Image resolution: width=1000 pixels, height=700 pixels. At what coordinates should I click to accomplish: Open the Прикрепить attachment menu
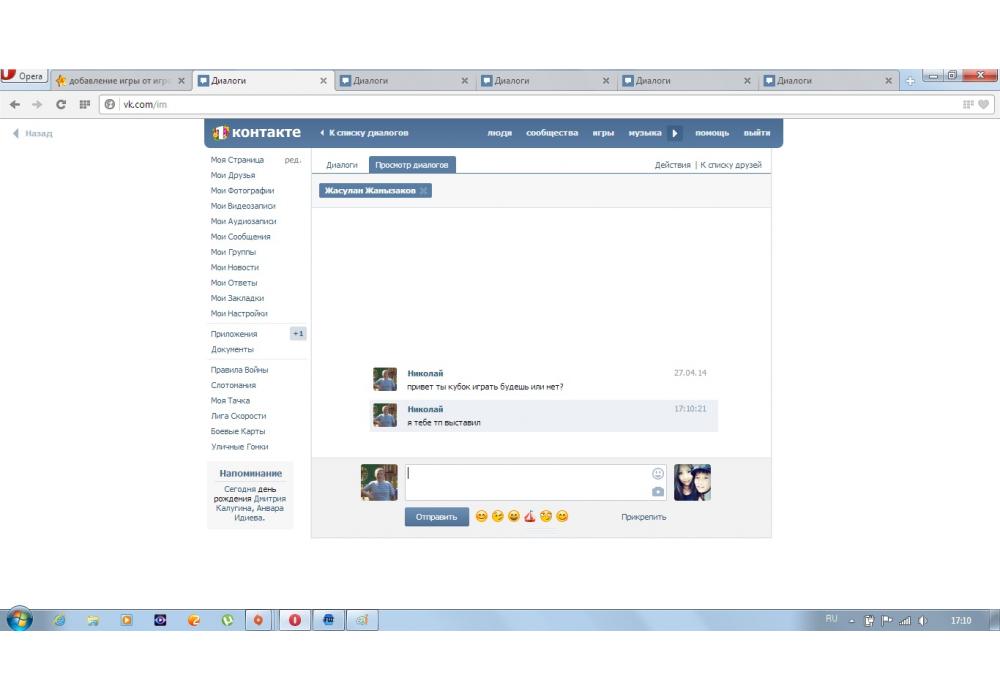[x=643, y=517]
